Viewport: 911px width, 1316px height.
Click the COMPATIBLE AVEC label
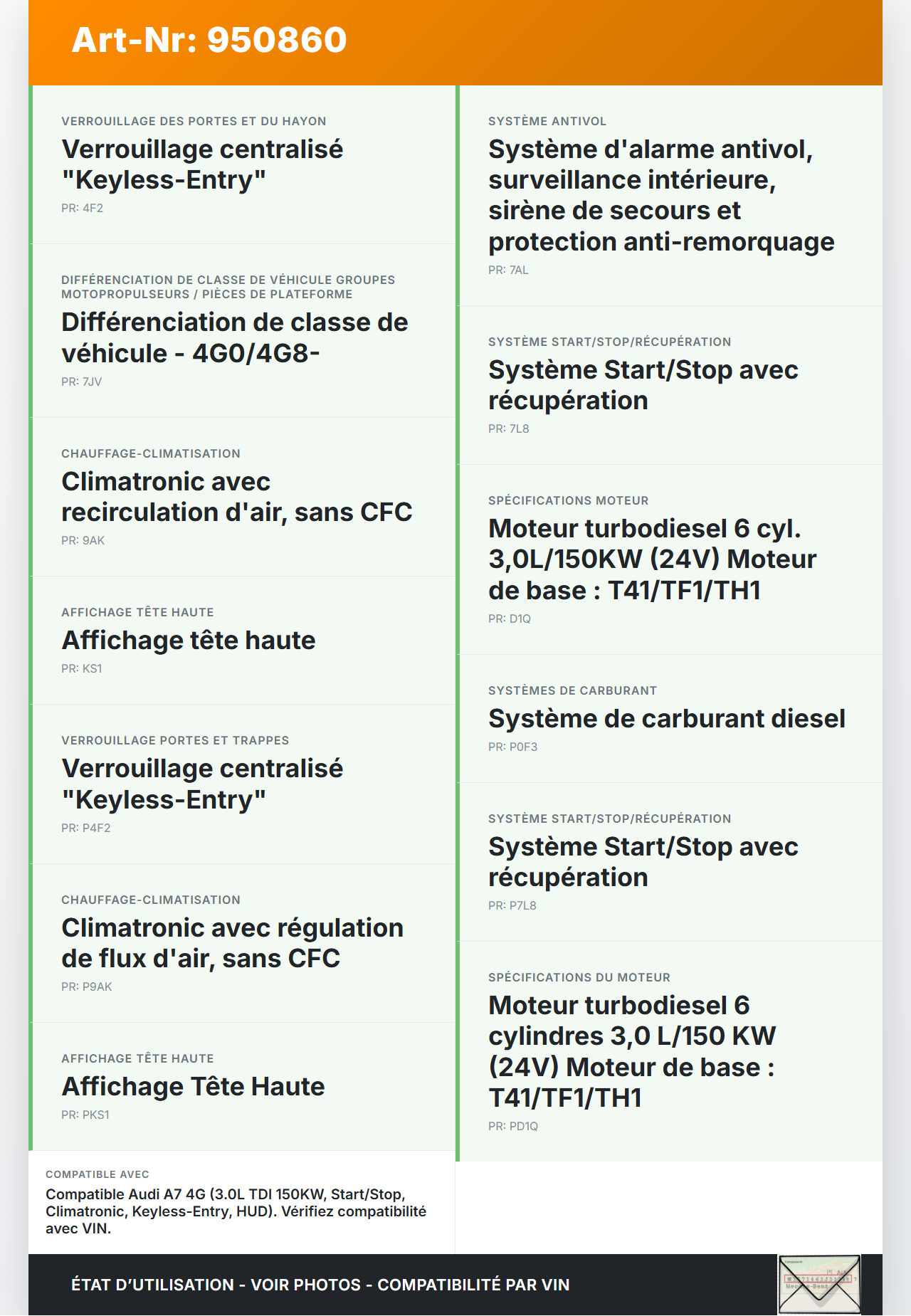click(x=98, y=1174)
